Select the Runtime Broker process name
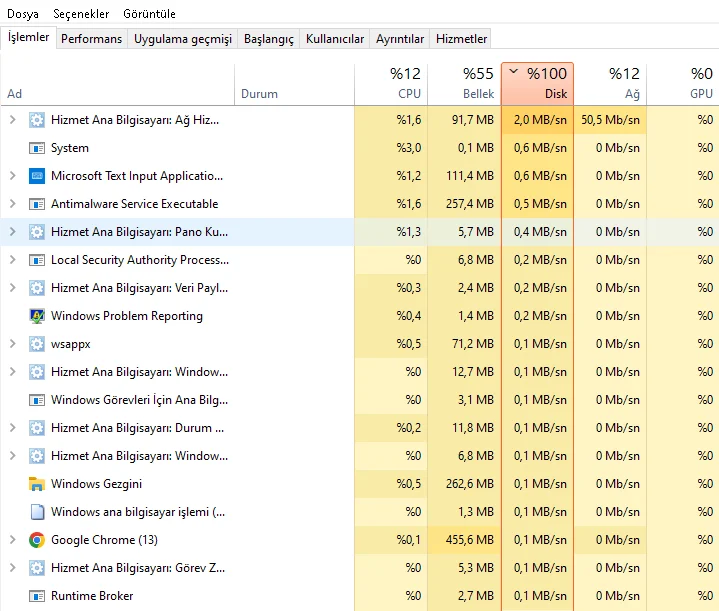719x611 pixels. 92,596
